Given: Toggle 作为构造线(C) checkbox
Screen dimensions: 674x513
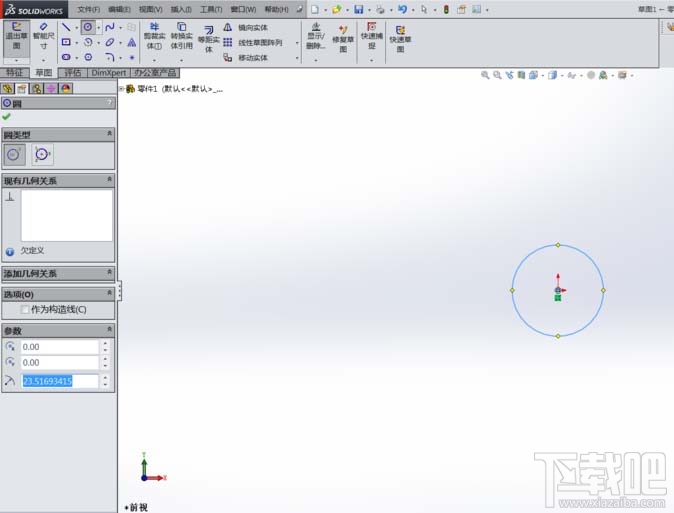Looking at the screenshot, I should tap(25, 309).
